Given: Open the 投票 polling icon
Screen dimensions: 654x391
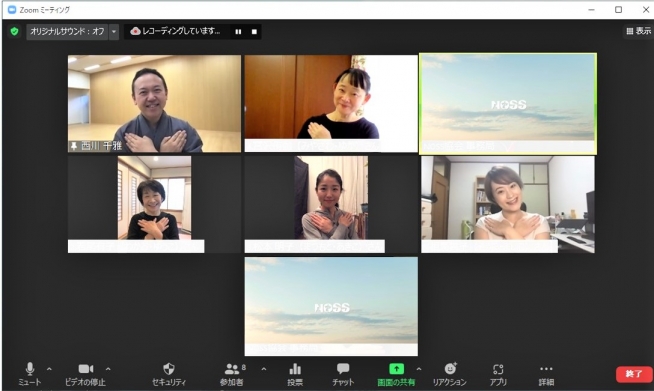Looking at the screenshot, I should click(295, 374).
